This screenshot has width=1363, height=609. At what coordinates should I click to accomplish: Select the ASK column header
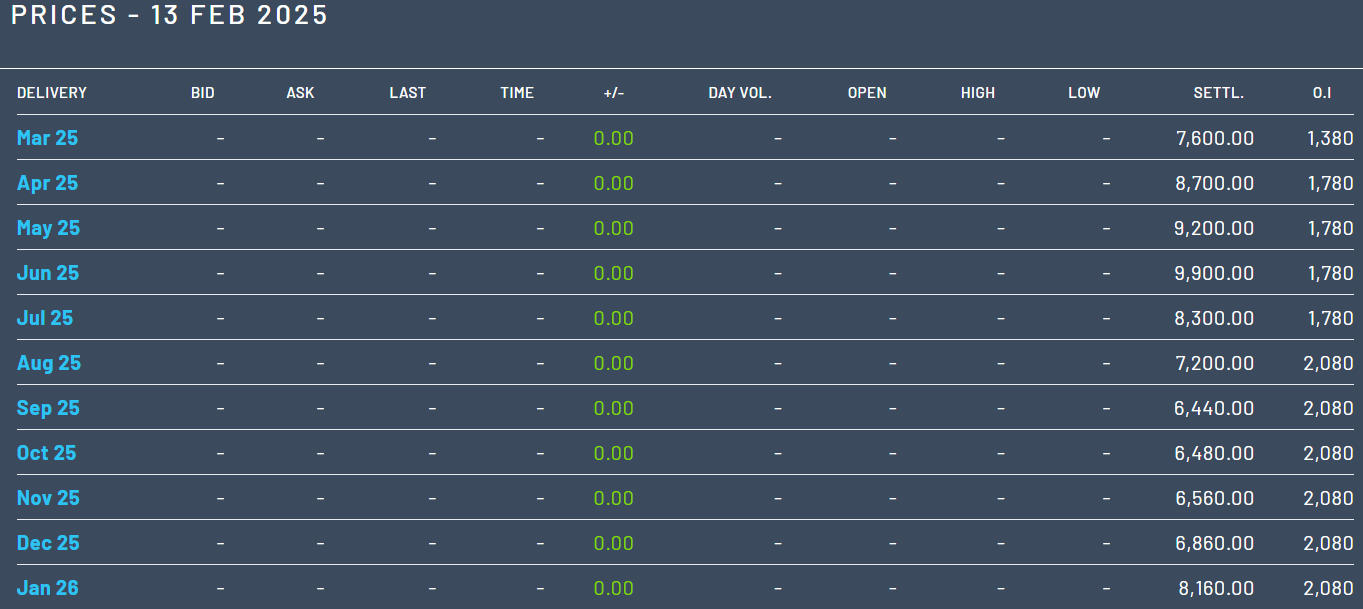(x=300, y=93)
